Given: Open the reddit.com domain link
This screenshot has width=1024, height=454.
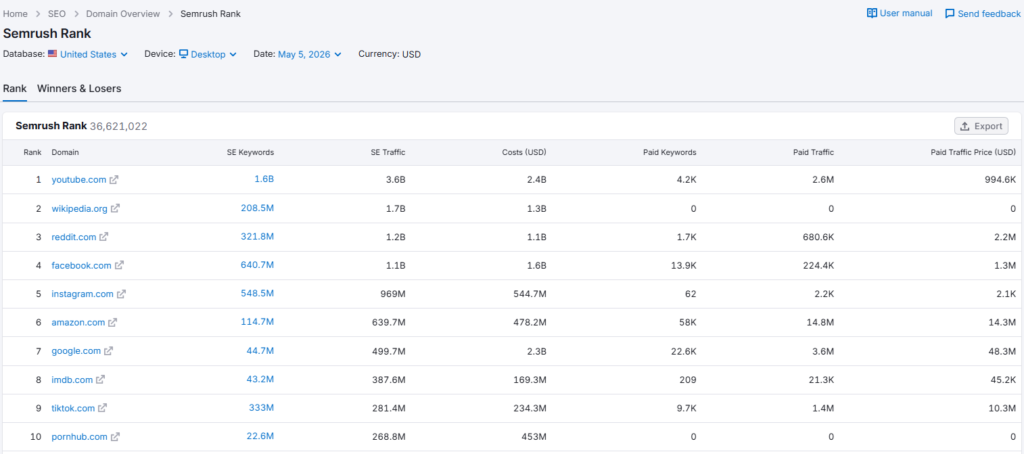Looking at the screenshot, I should [74, 237].
